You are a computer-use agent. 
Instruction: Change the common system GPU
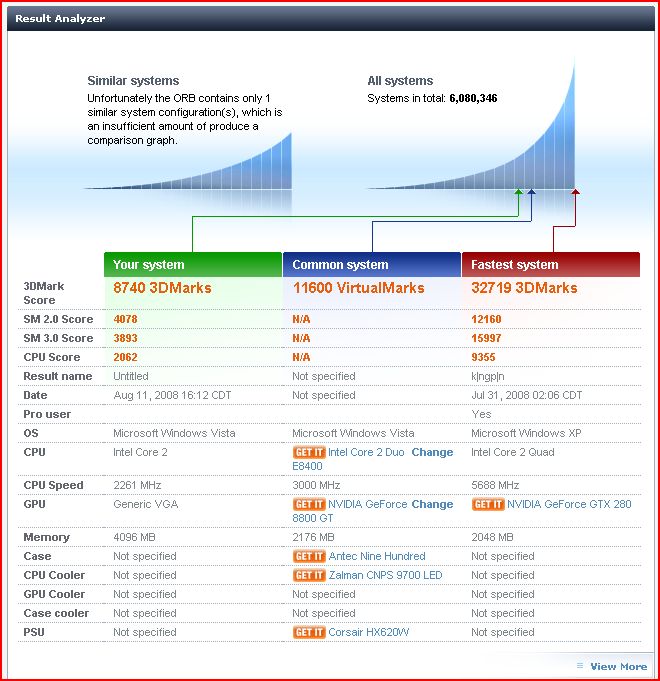(432, 504)
